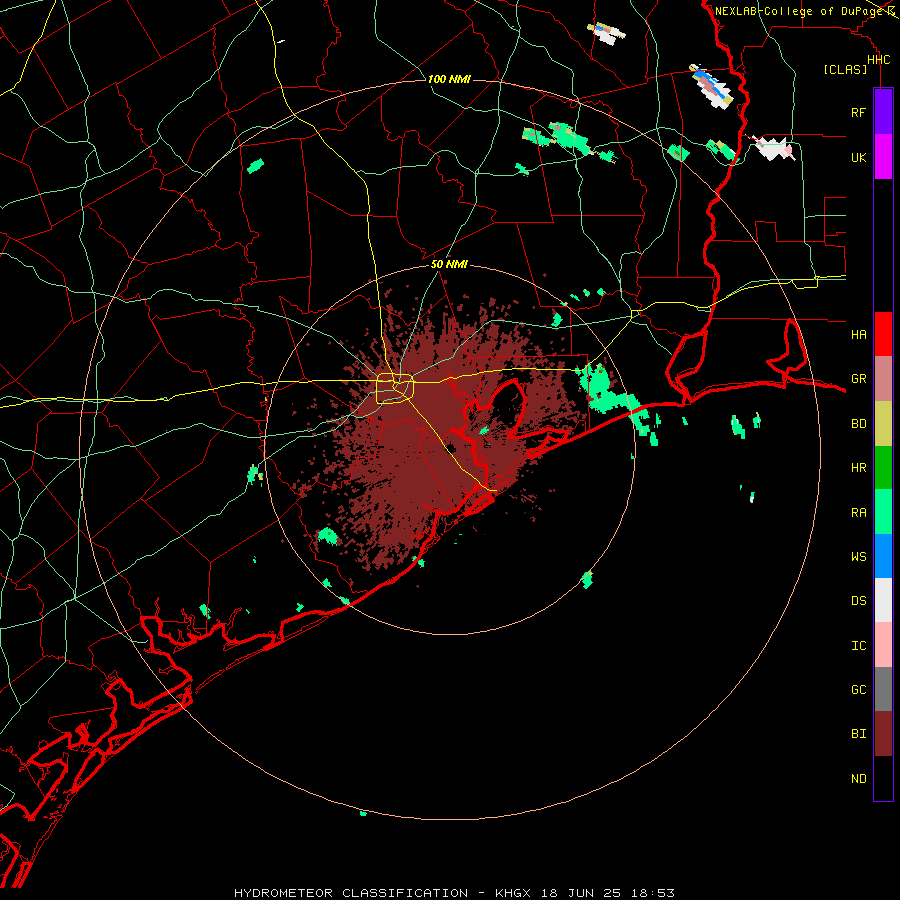
Task: Click the 'BD' legend label
Action: (x=858, y=424)
